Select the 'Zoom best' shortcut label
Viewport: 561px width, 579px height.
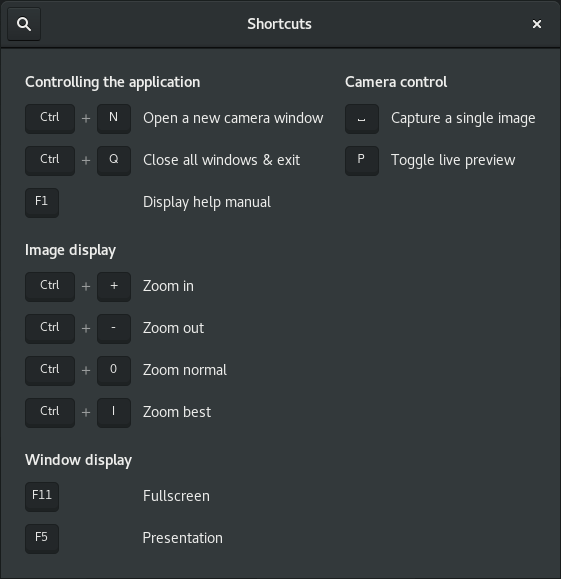[177, 412]
